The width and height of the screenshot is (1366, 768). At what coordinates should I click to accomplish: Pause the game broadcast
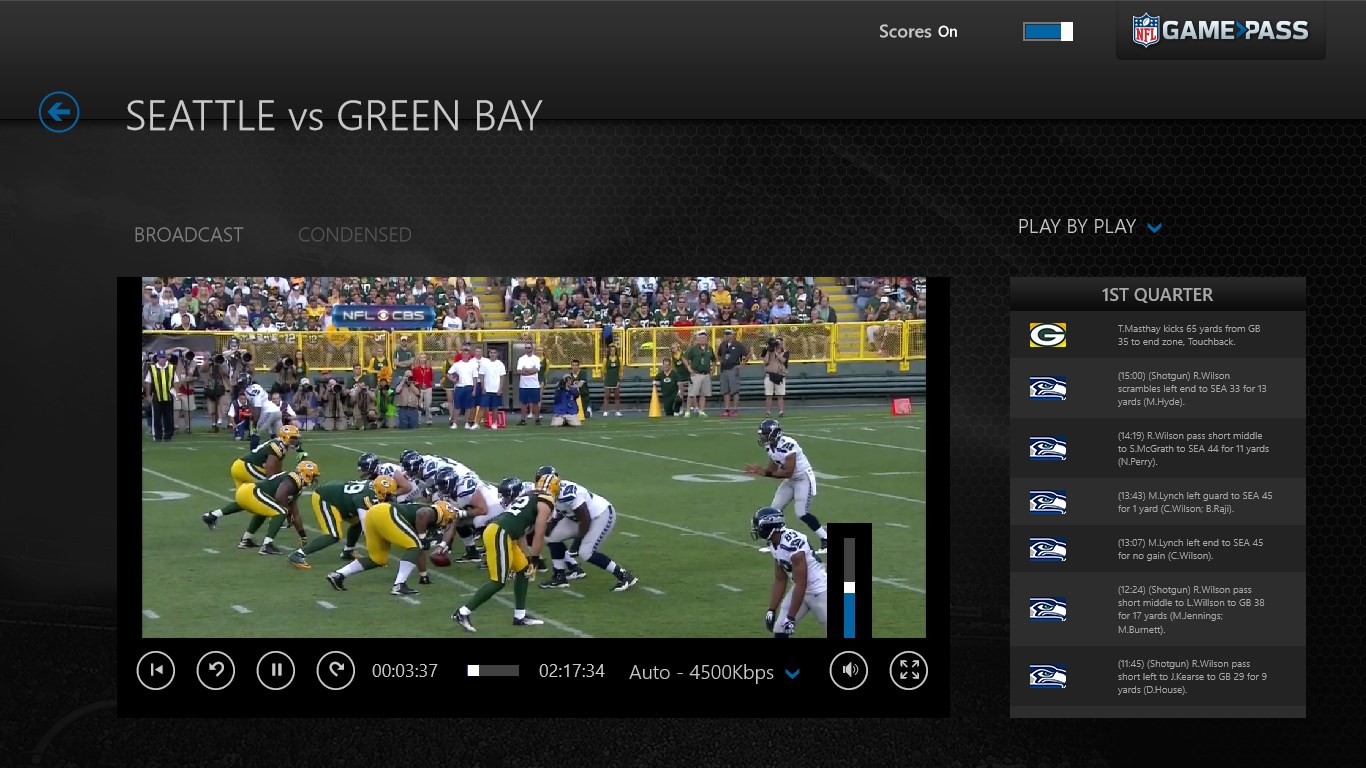[276, 671]
